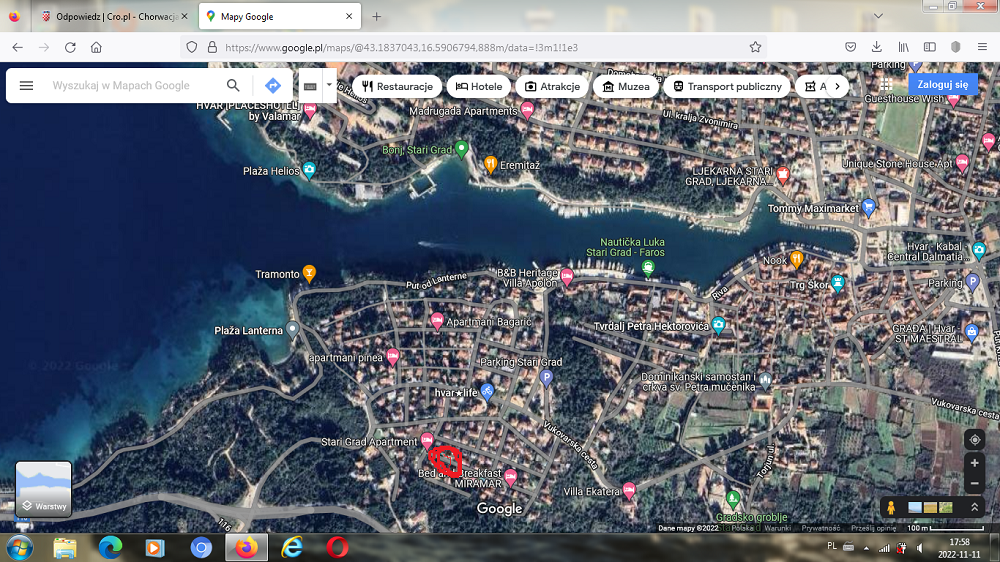
Task: Open directions with the blue arrow icon
Action: click(271, 86)
